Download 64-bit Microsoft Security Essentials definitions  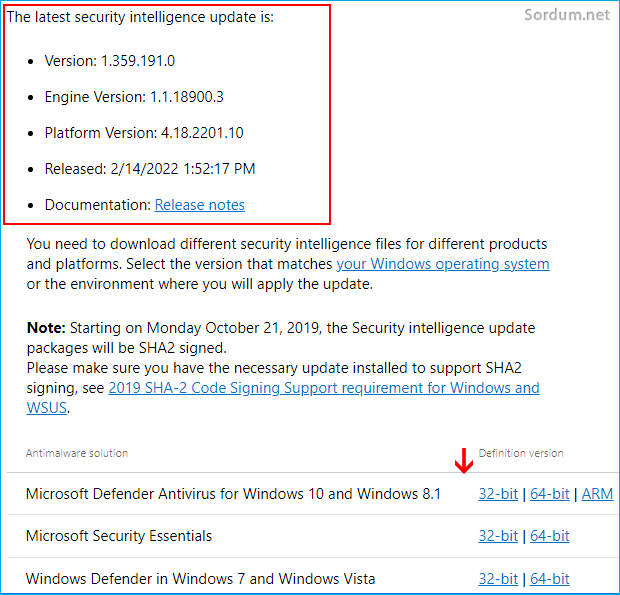coord(550,536)
